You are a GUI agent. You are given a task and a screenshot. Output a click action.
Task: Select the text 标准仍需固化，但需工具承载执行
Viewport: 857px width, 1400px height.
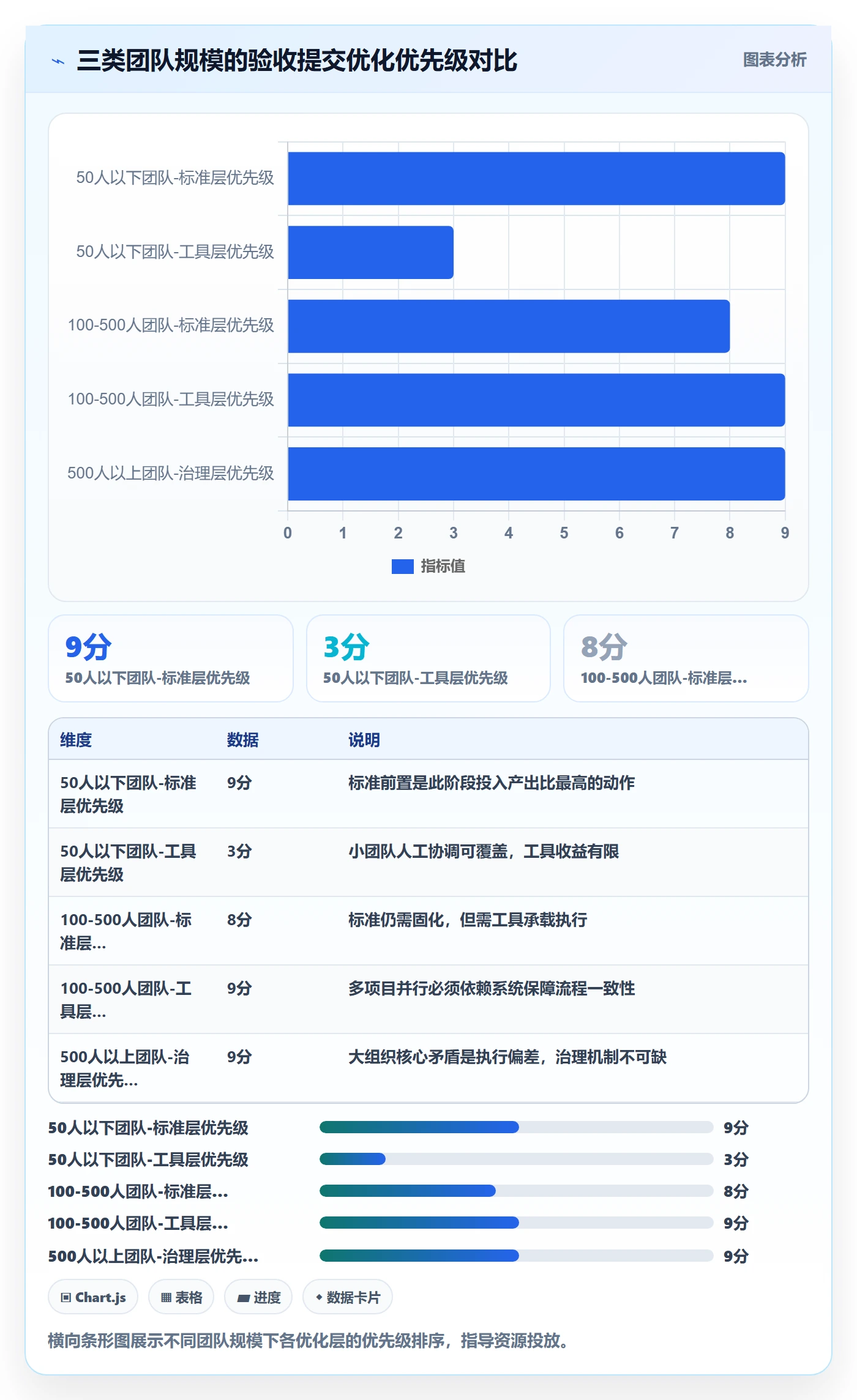[x=468, y=920]
